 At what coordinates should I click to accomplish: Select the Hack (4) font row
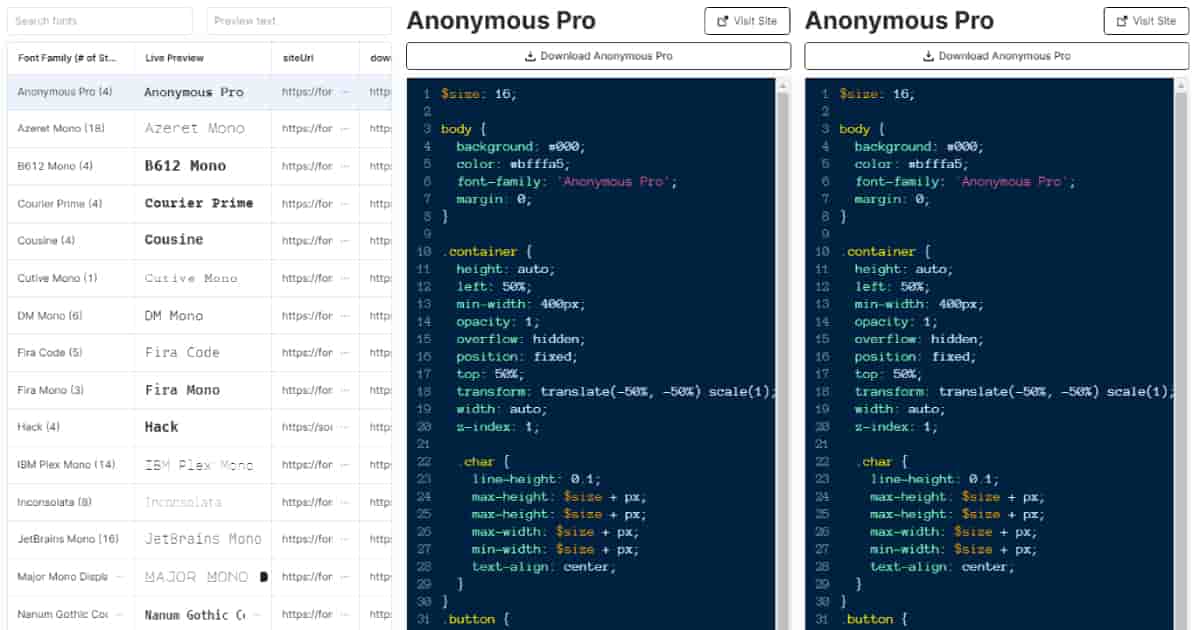coord(199,427)
